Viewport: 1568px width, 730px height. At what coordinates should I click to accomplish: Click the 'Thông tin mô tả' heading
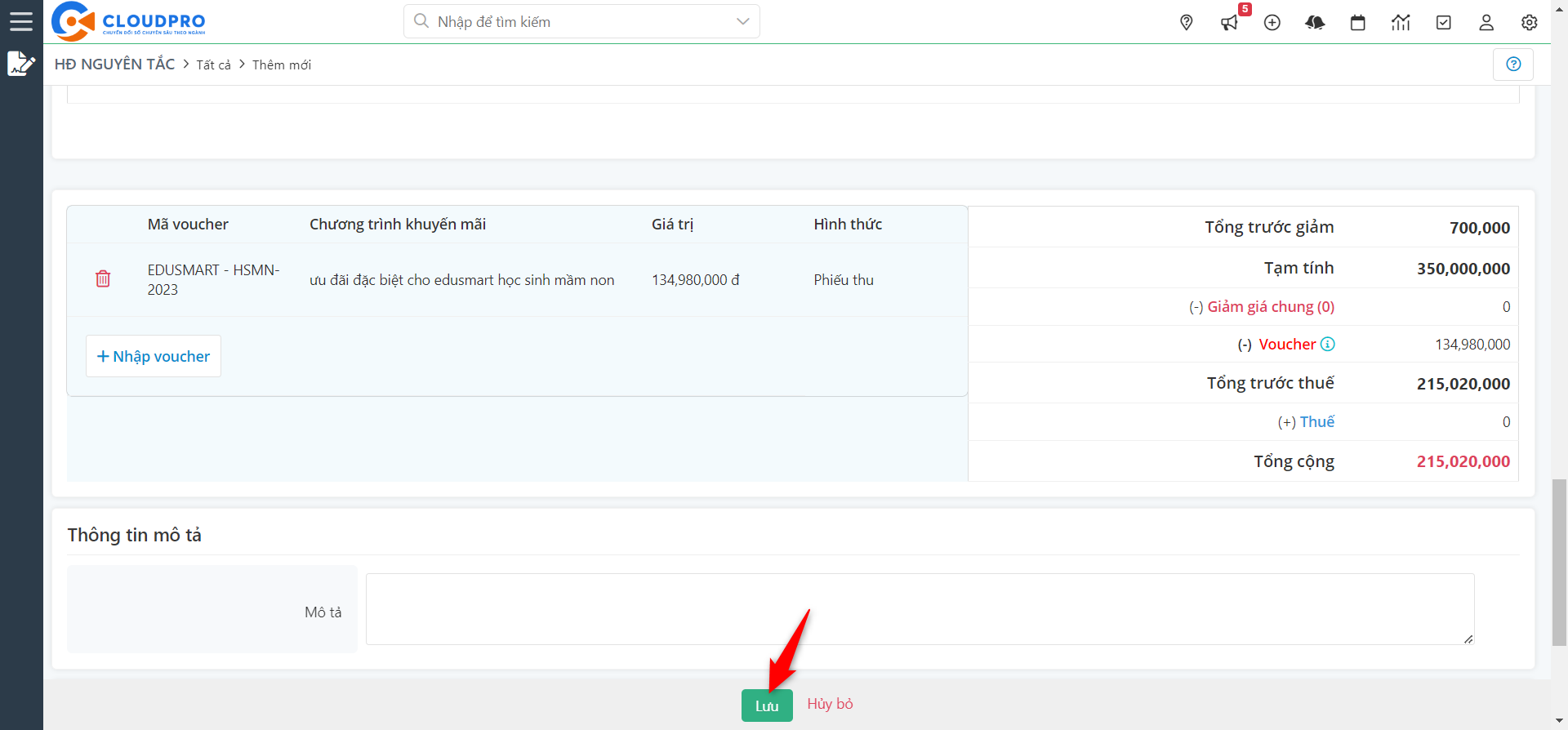pyautogui.click(x=135, y=535)
